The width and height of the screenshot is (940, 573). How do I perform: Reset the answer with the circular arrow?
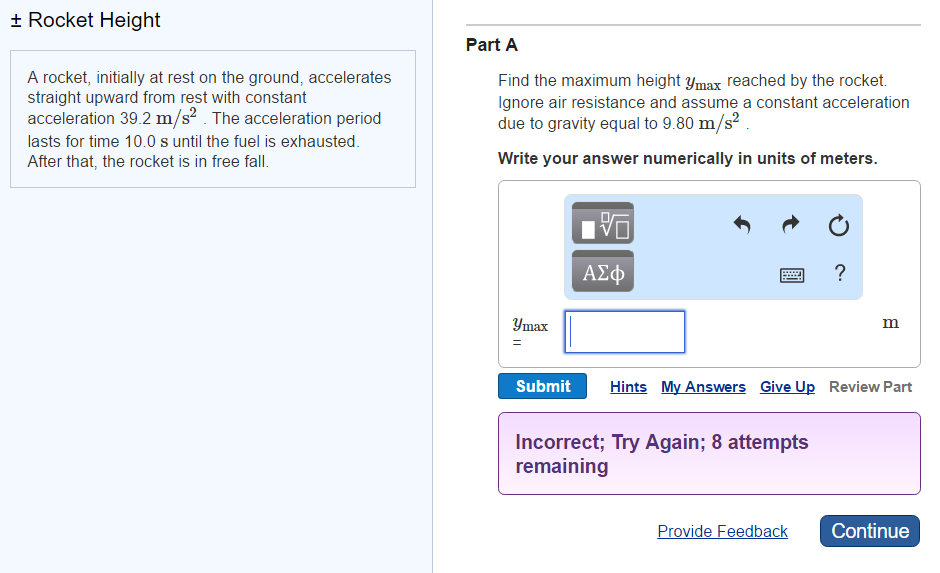click(838, 226)
